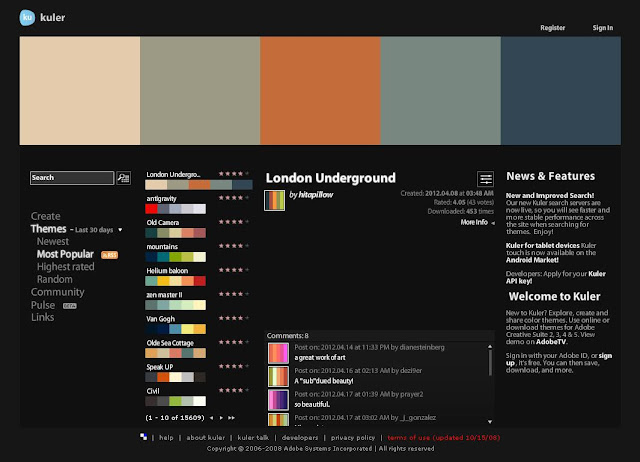Click the large slate green-gray swatch
The height and width of the screenshot is (462, 640).
pos(441,91)
